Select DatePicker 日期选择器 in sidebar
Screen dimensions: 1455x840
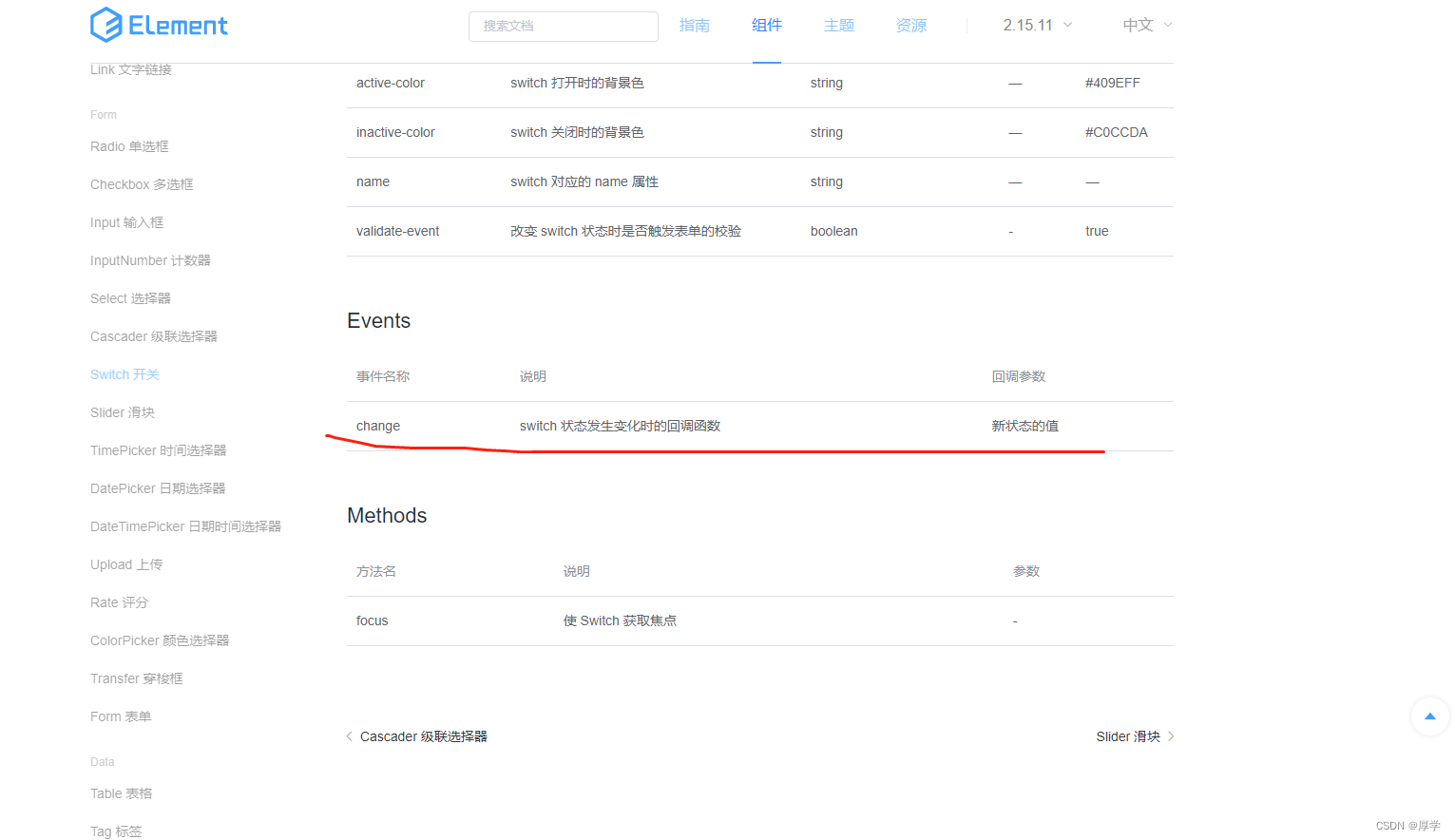[x=158, y=488]
